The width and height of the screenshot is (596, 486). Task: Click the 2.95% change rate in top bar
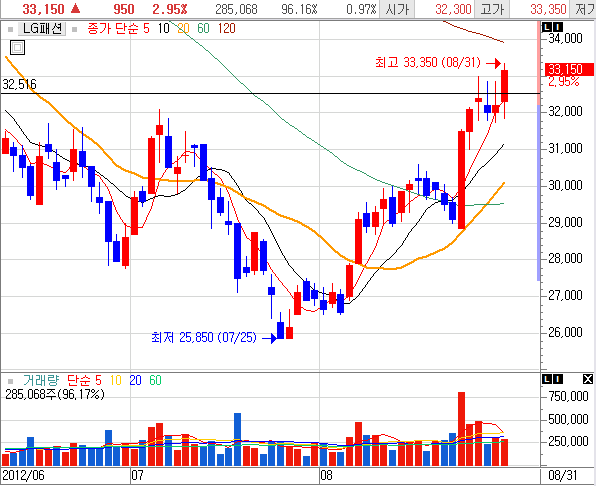(170, 9)
